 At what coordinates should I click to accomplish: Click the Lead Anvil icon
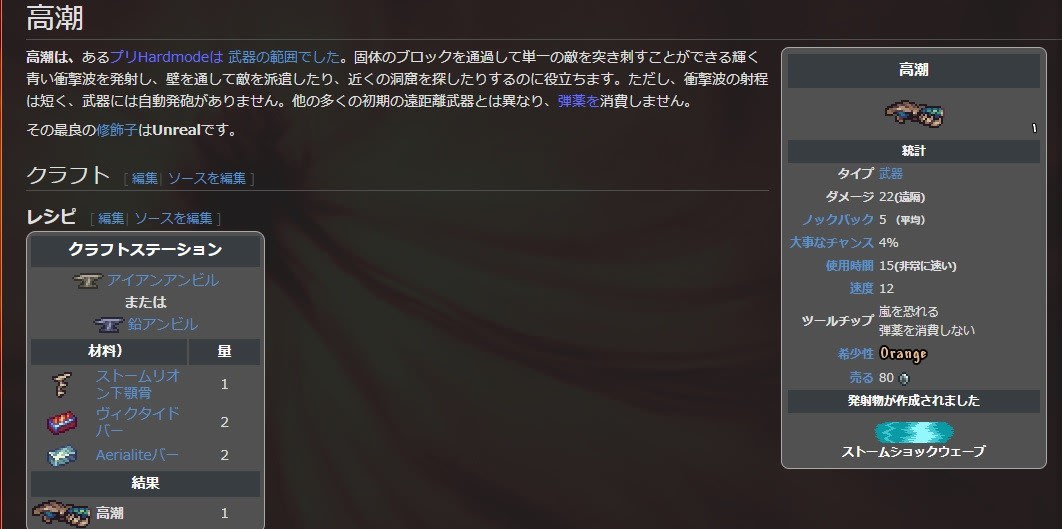coord(108,324)
